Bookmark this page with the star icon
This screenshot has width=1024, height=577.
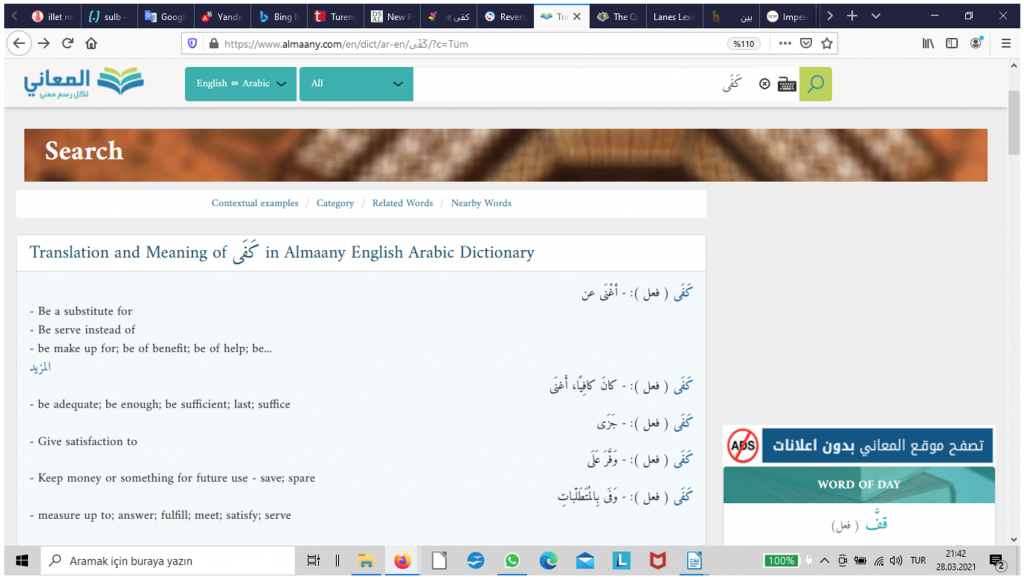(827, 44)
